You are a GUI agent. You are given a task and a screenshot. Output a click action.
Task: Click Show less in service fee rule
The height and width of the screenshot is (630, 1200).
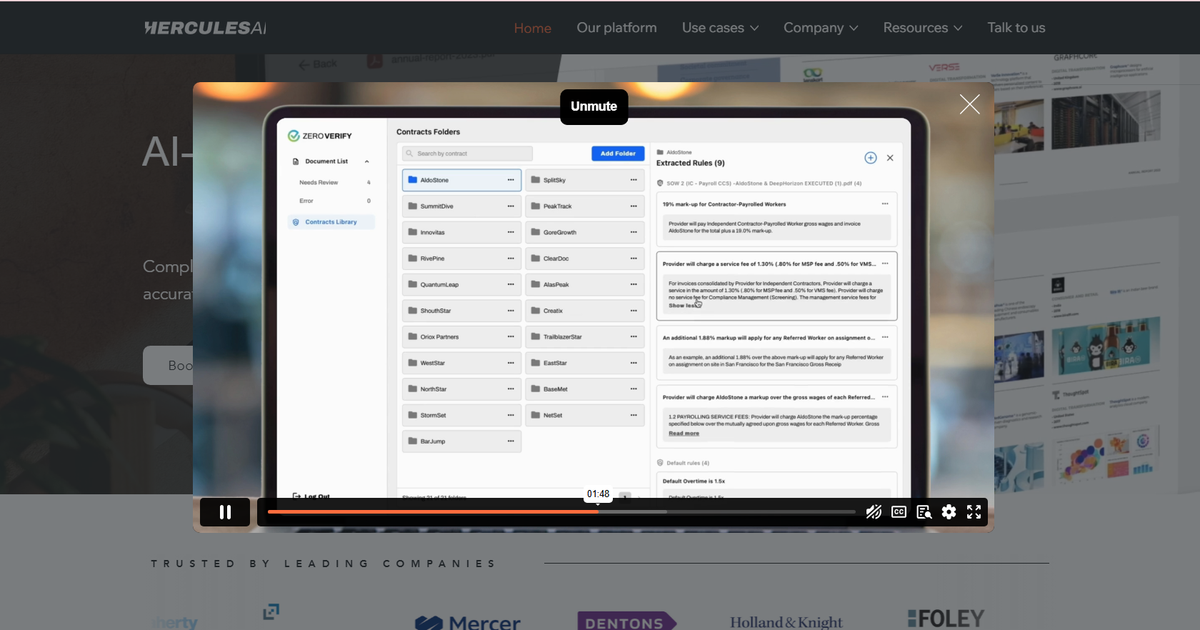(x=684, y=305)
